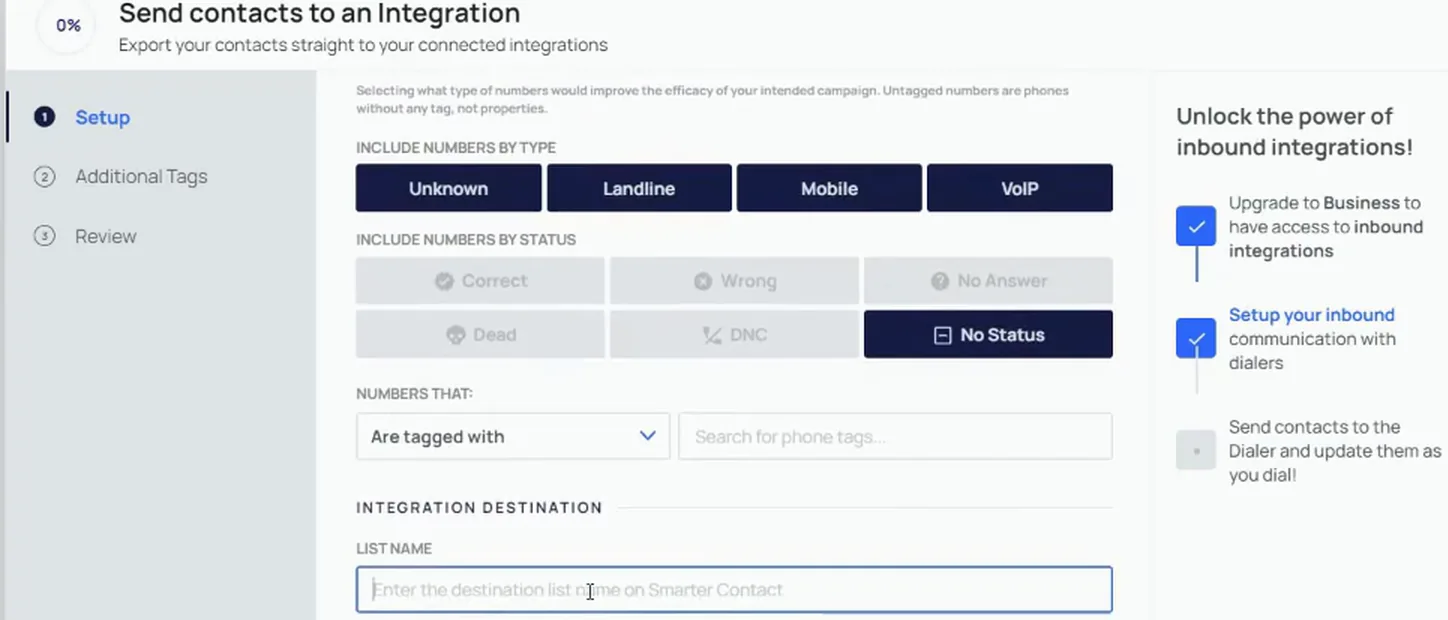Click the step 1 circle icon
The width and height of the screenshot is (1448, 620).
click(x=44, y=117)
